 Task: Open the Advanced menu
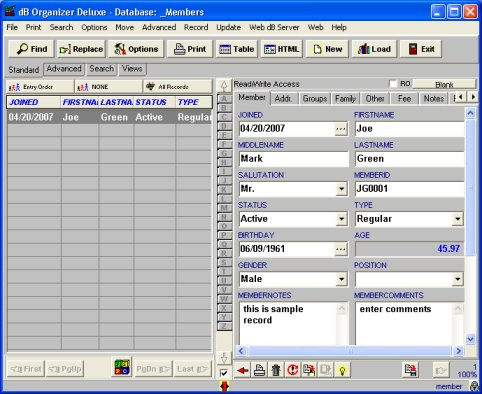click(x=159, y=27)
